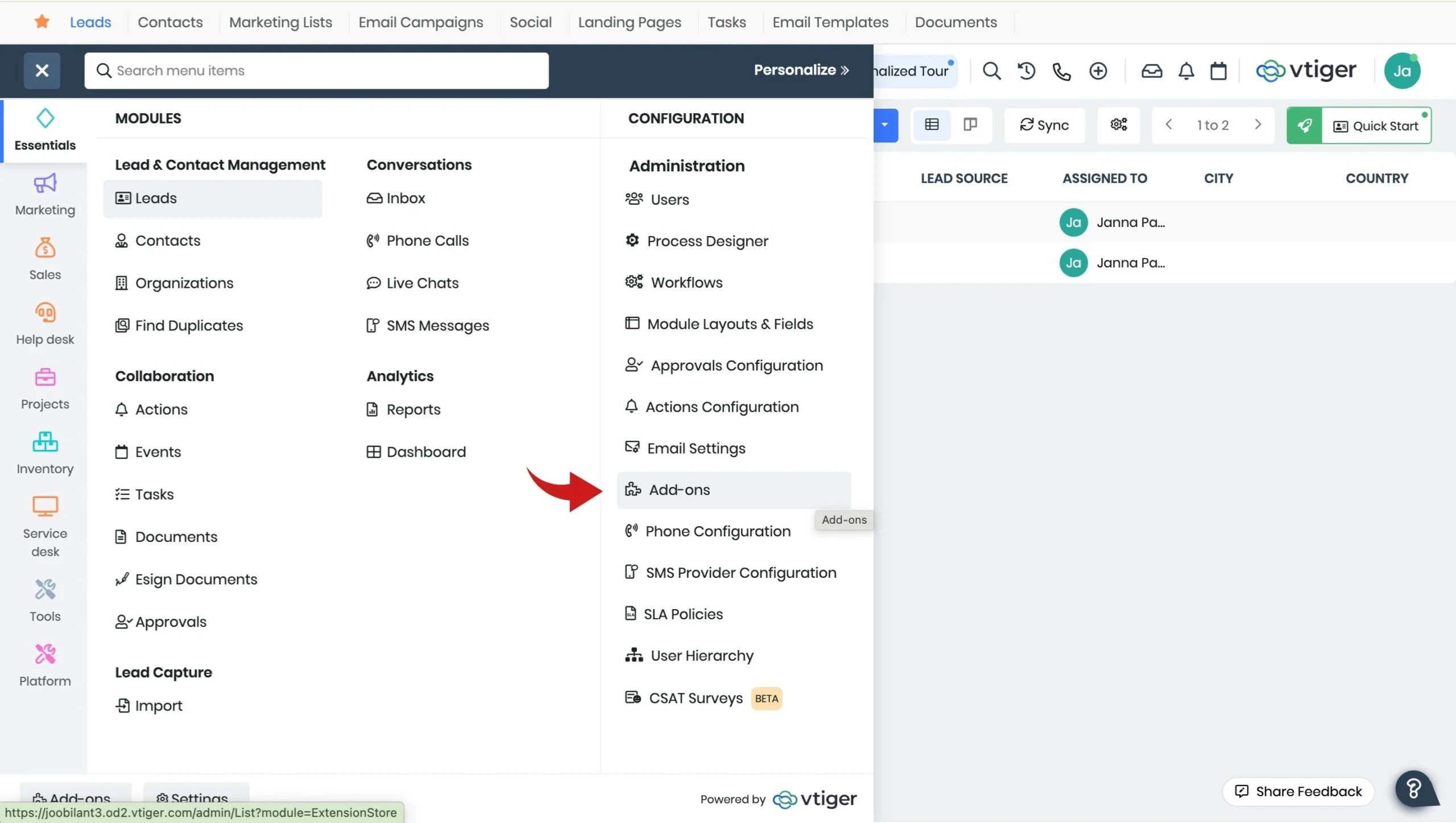The width and height of the screenshot is (1456, 823).
Task: Open the Marketing sidebar category
Action: (x=45, y=195)
